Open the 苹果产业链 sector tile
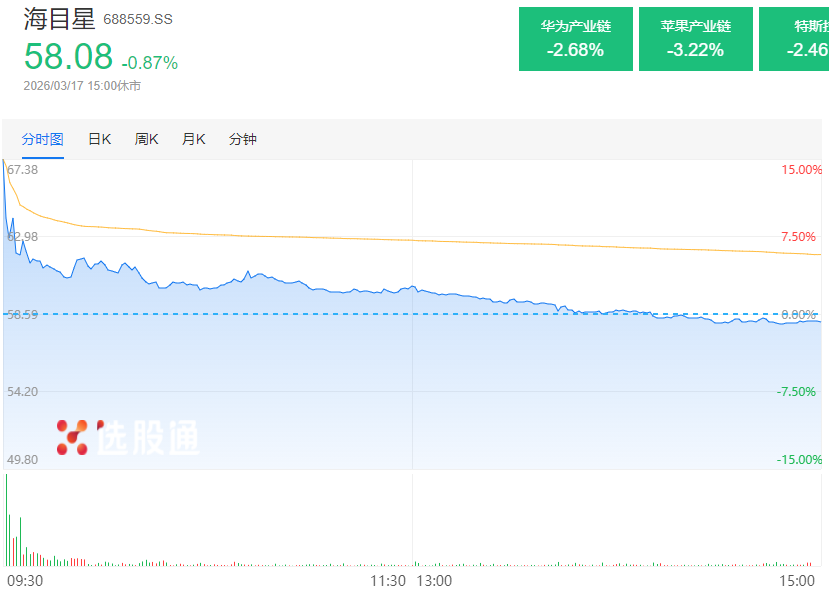The height and width of the screenshot is (594, 829). (x=695, y=39)
